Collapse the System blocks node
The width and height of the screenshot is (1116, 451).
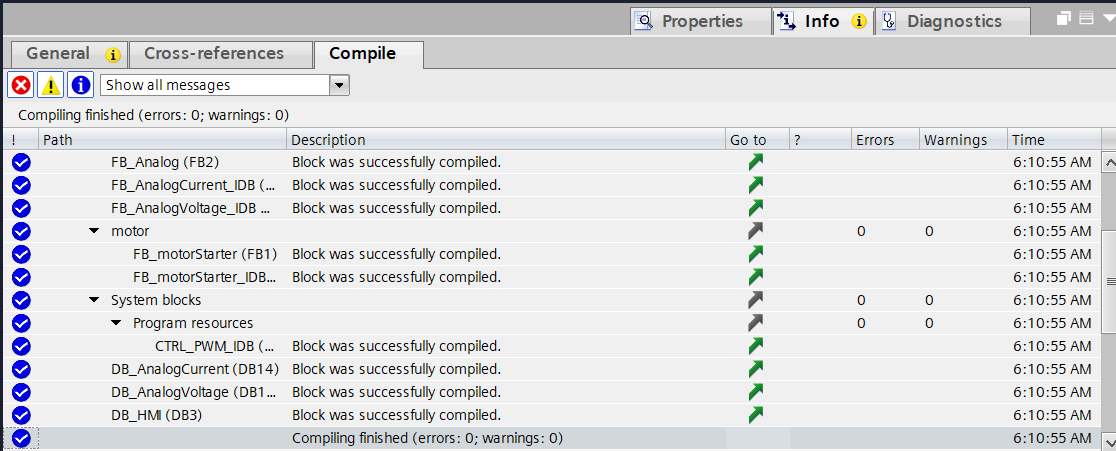point(94,300)
